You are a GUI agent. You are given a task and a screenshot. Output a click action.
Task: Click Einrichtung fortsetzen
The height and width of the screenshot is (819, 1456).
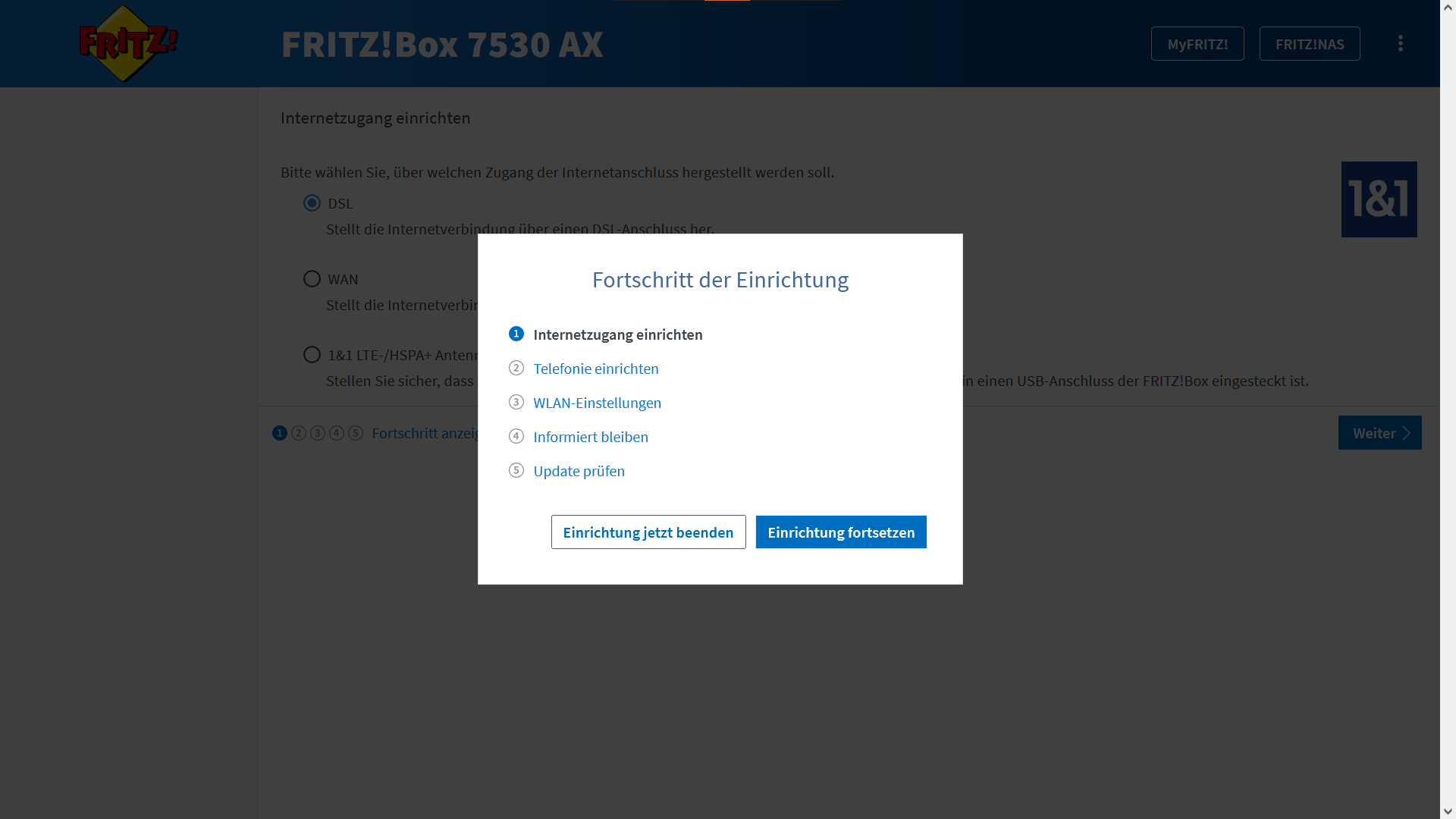coord(841,532)
